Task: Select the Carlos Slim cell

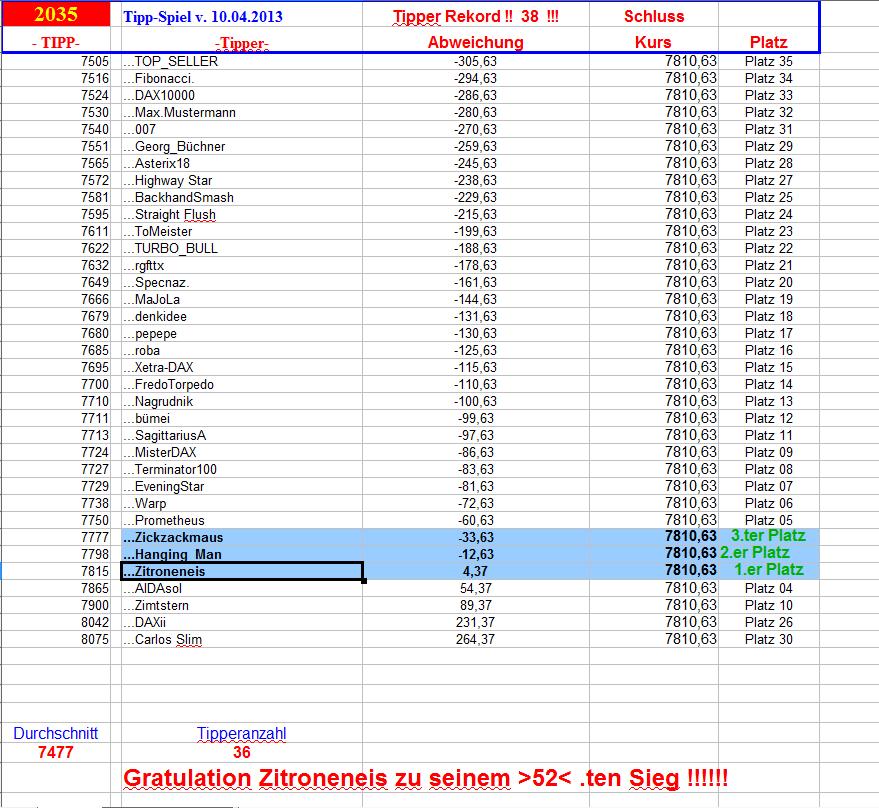Action: (x=242, y=639)
